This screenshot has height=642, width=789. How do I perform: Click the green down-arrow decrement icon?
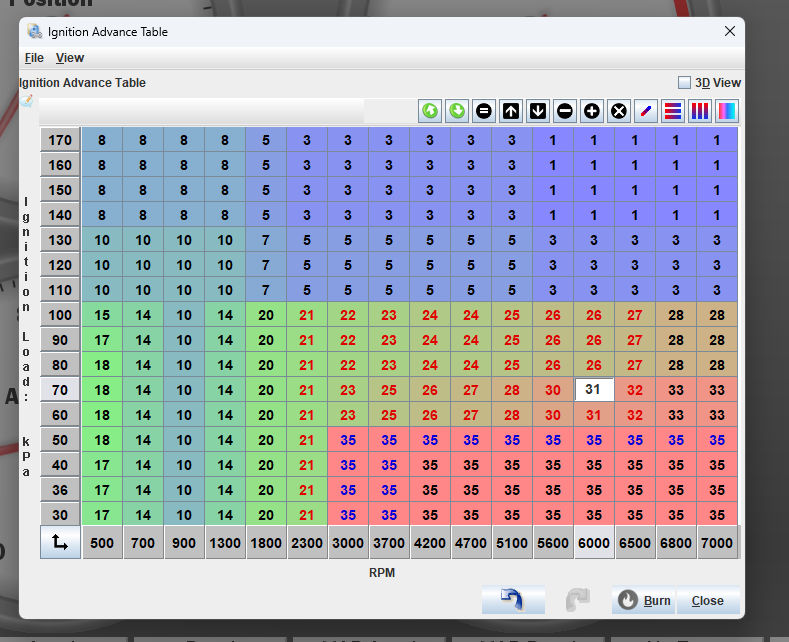click(x=457, y=111)
